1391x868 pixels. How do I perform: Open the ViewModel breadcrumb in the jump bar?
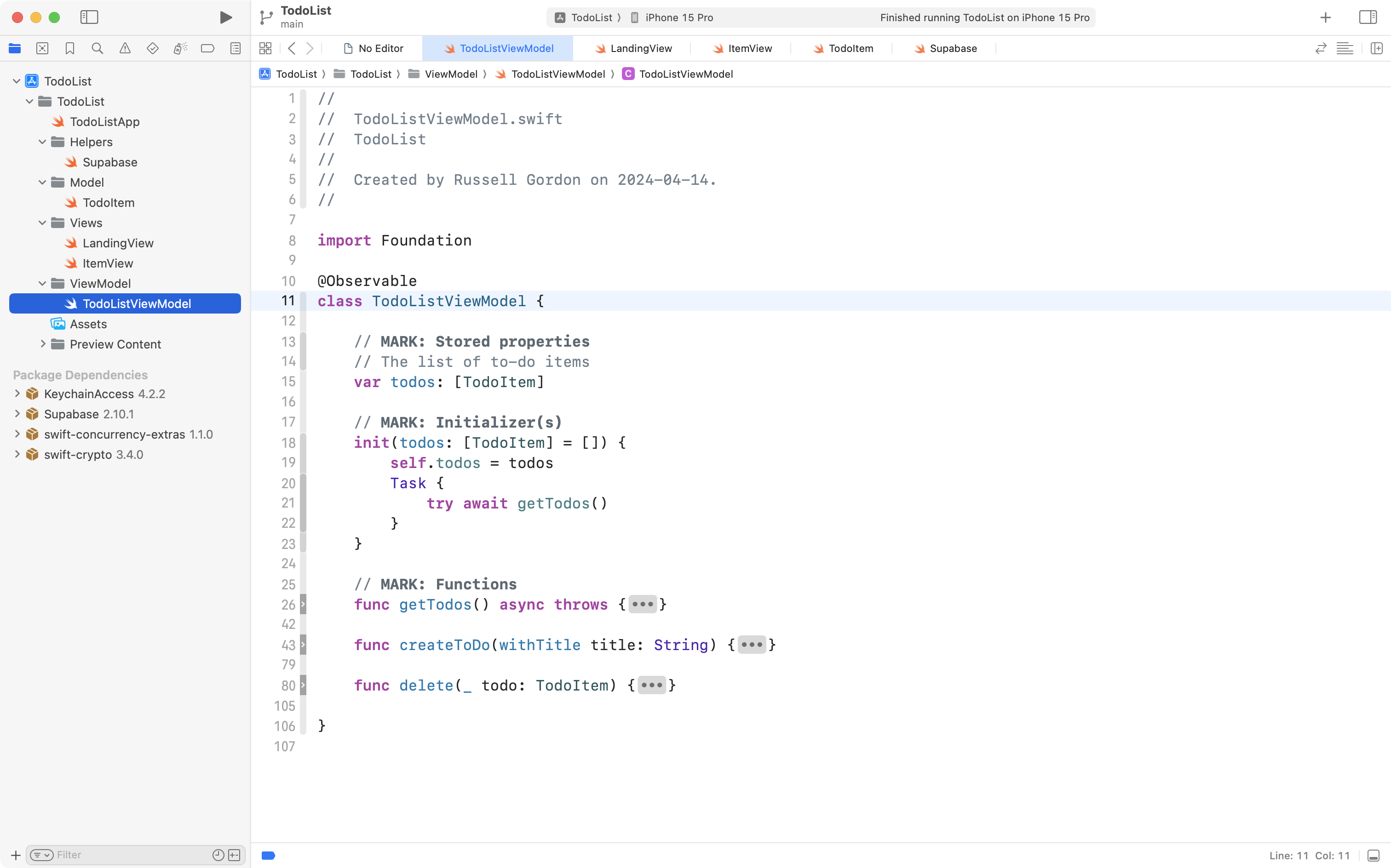coord(452,74)
